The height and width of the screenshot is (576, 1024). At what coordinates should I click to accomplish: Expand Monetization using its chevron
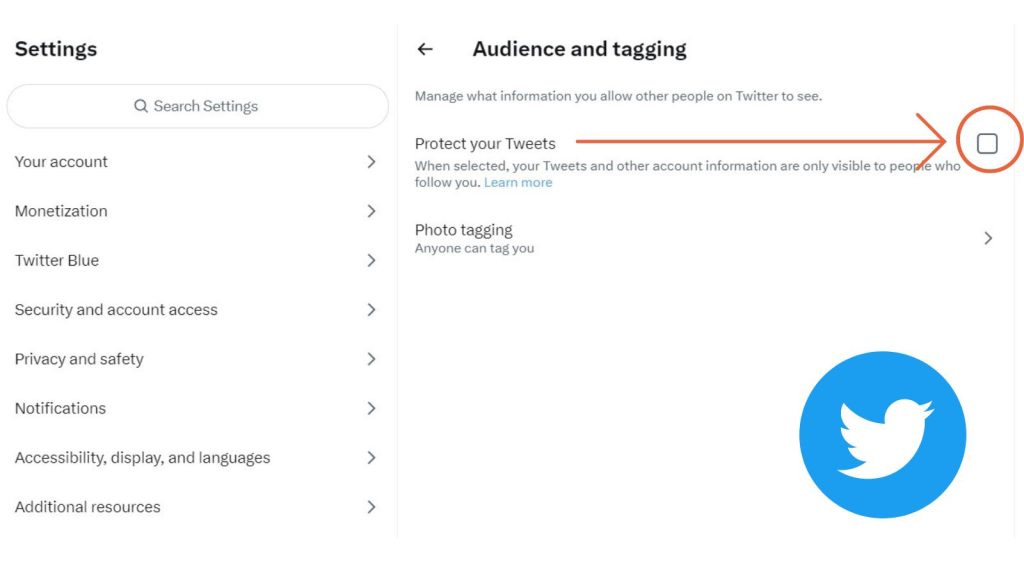point(371,211)
